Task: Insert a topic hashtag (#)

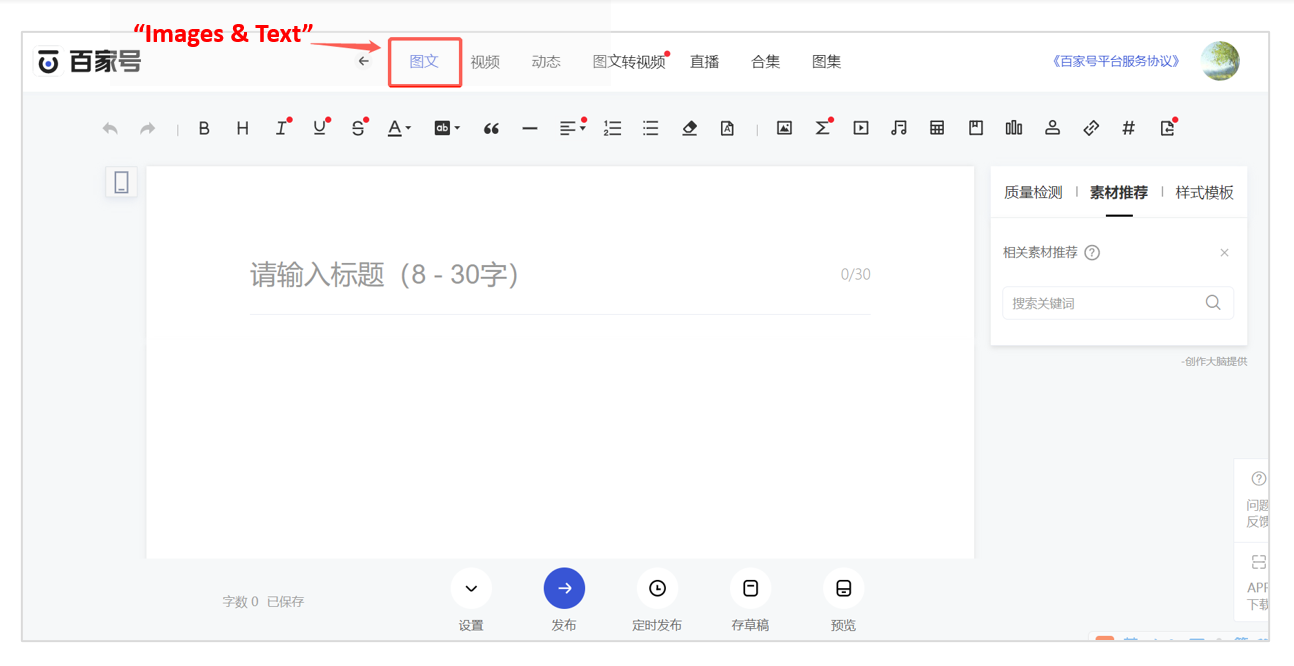Action: tap(1129, 128)
